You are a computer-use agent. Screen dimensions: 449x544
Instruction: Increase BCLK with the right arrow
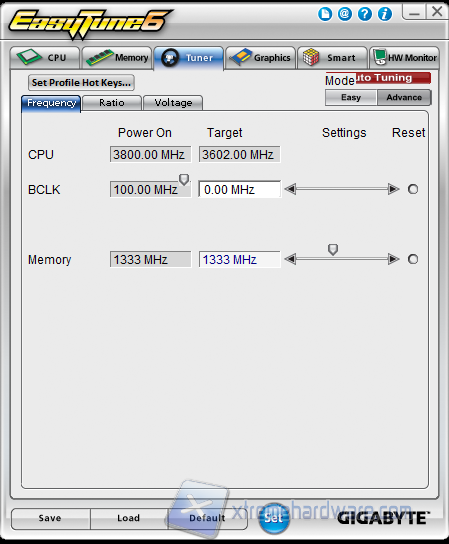(x=393, y=189)
